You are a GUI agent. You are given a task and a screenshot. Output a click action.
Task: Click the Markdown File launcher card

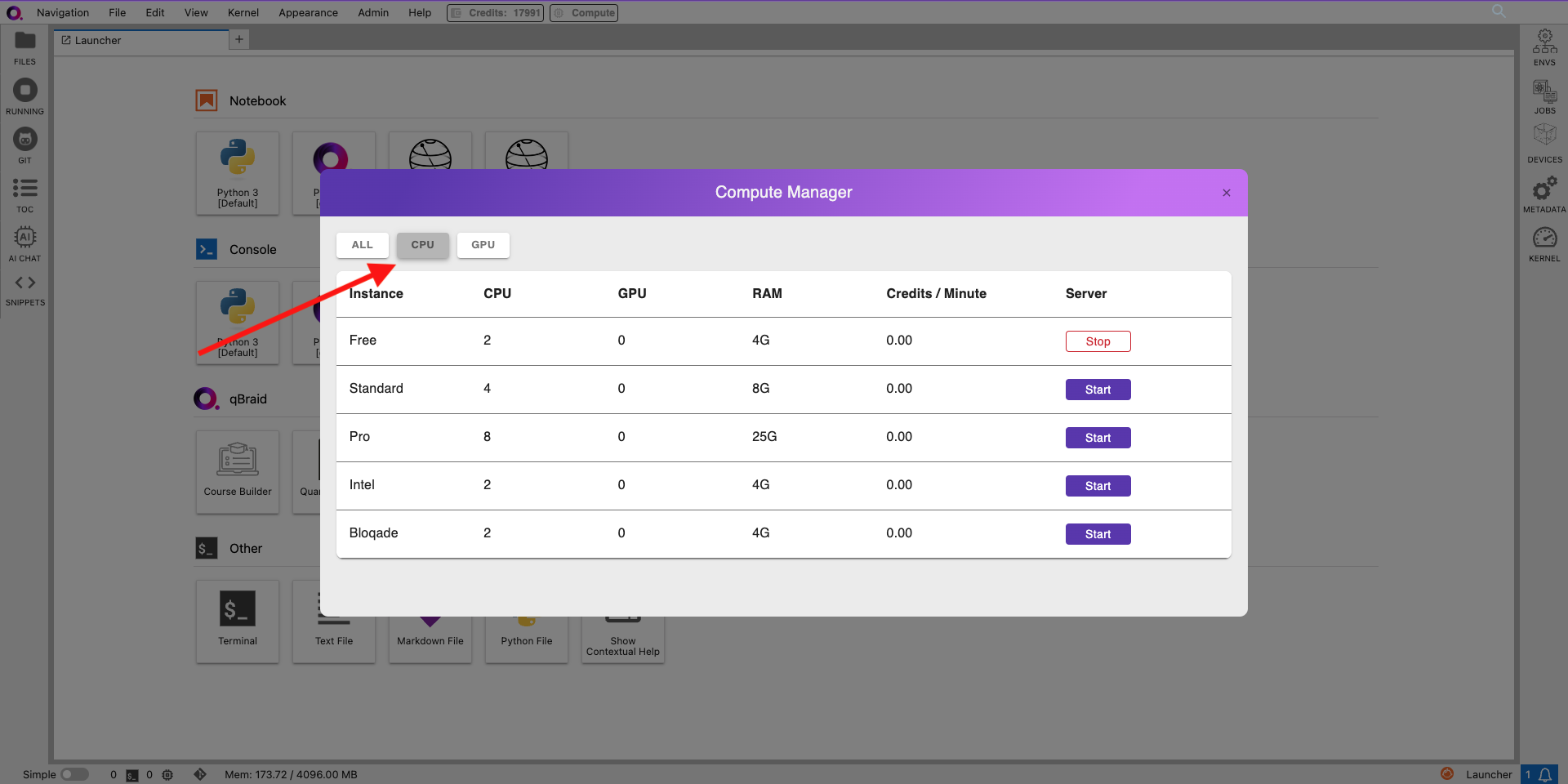430,639
